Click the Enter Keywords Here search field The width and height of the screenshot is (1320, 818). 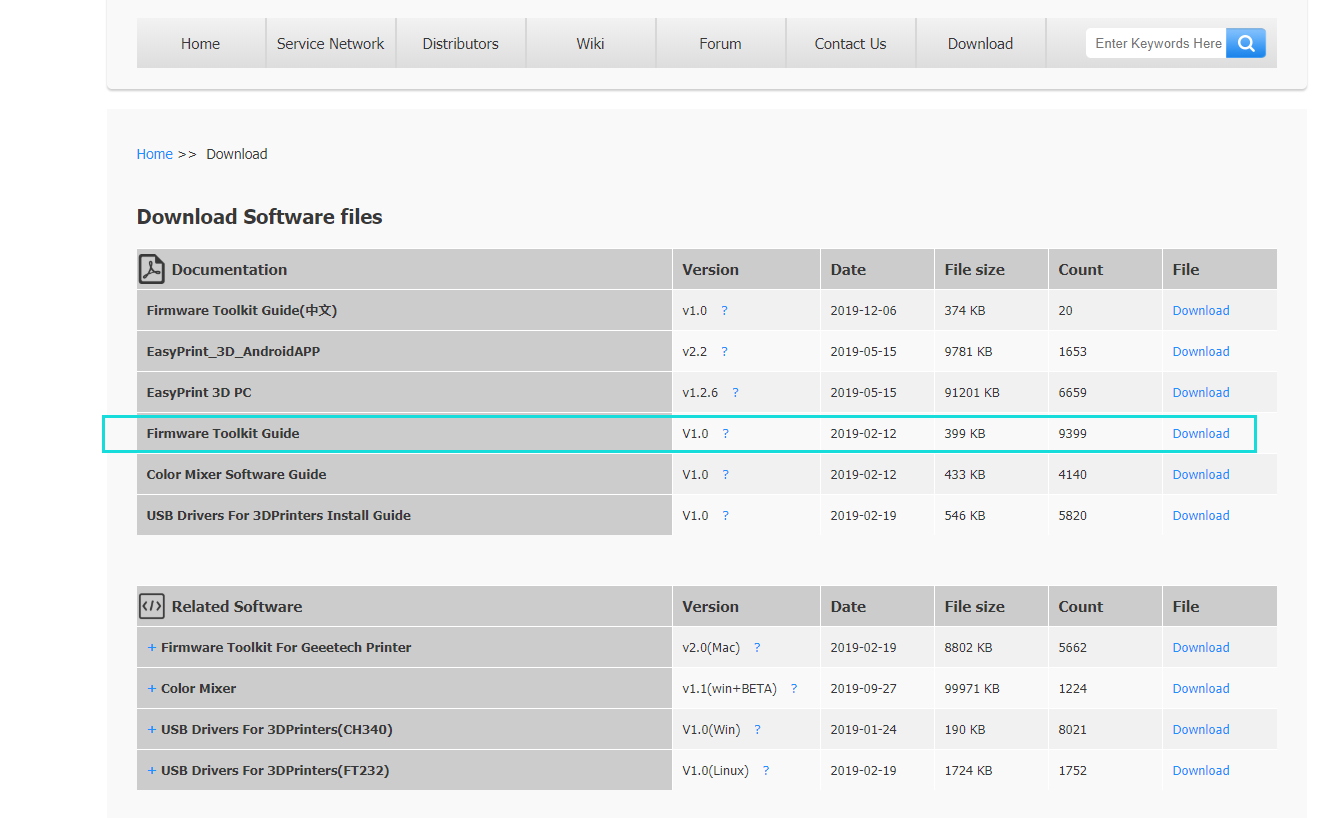tap(1156, 43)
